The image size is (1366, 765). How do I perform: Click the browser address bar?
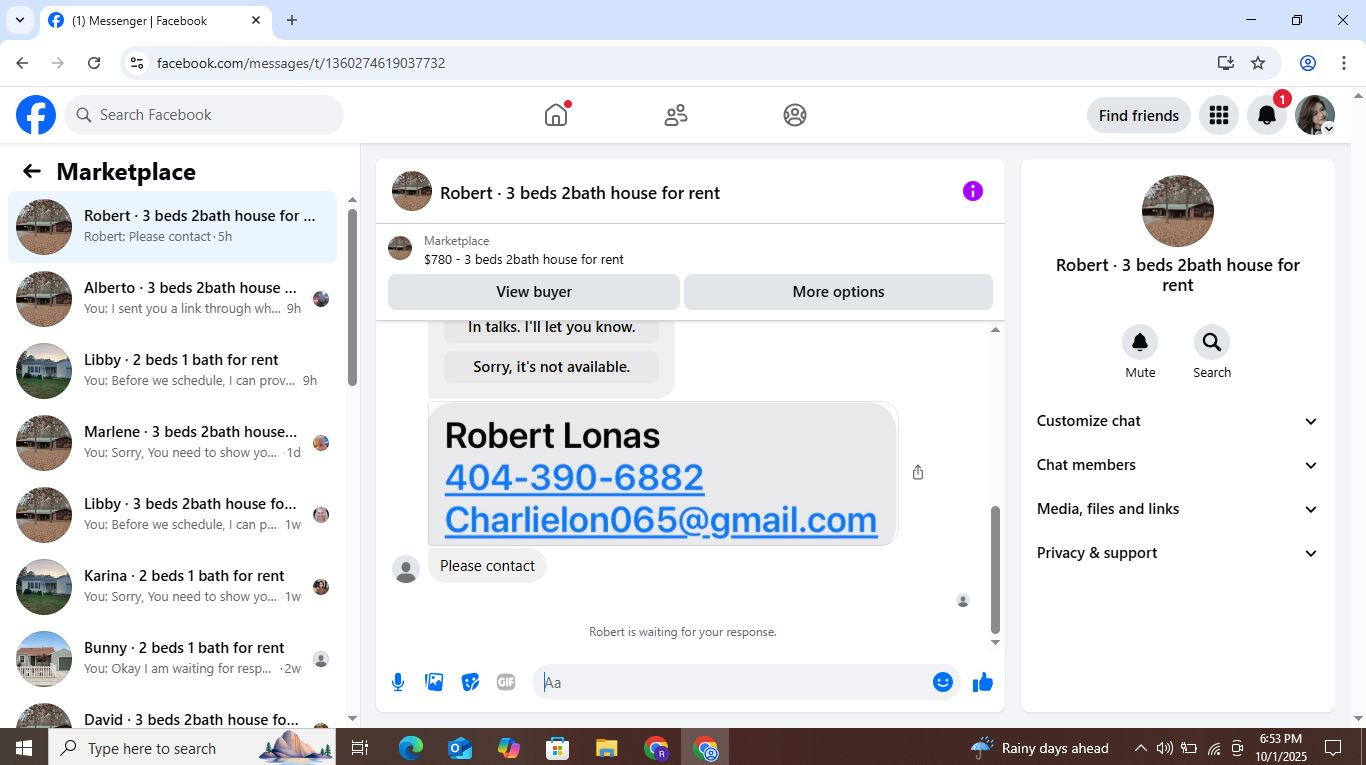[678, 63]
